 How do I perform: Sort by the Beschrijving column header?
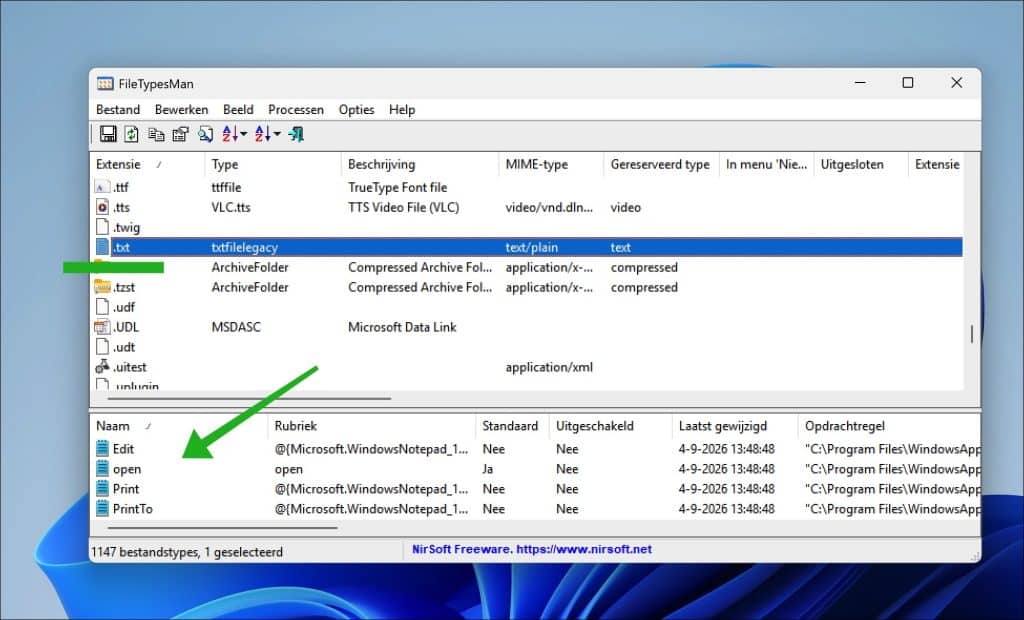(x=419, y=165)
